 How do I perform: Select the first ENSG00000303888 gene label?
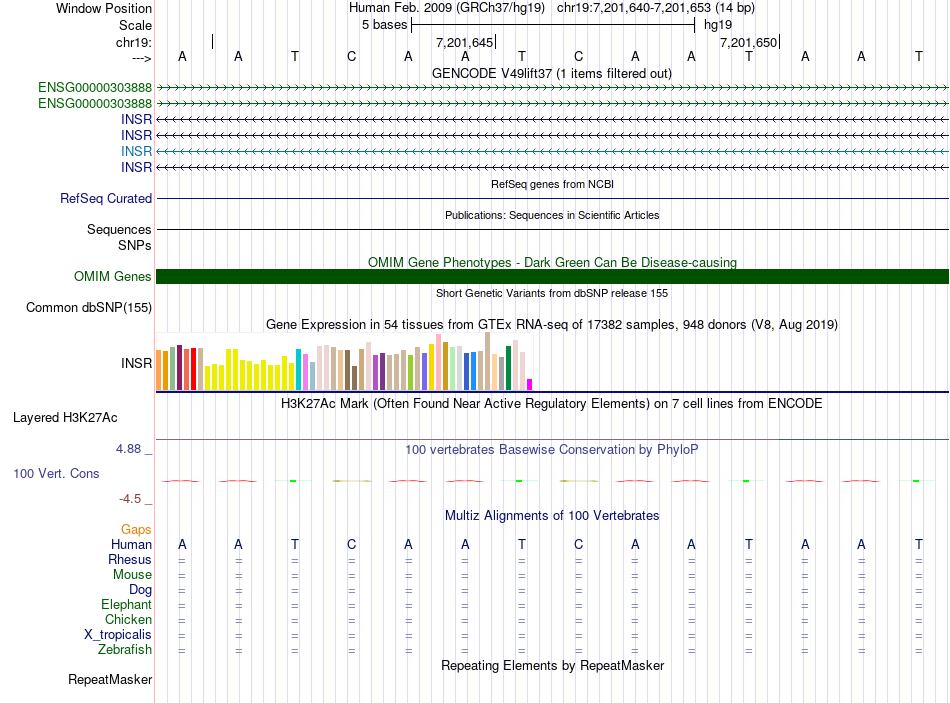(x=95, y=87)
